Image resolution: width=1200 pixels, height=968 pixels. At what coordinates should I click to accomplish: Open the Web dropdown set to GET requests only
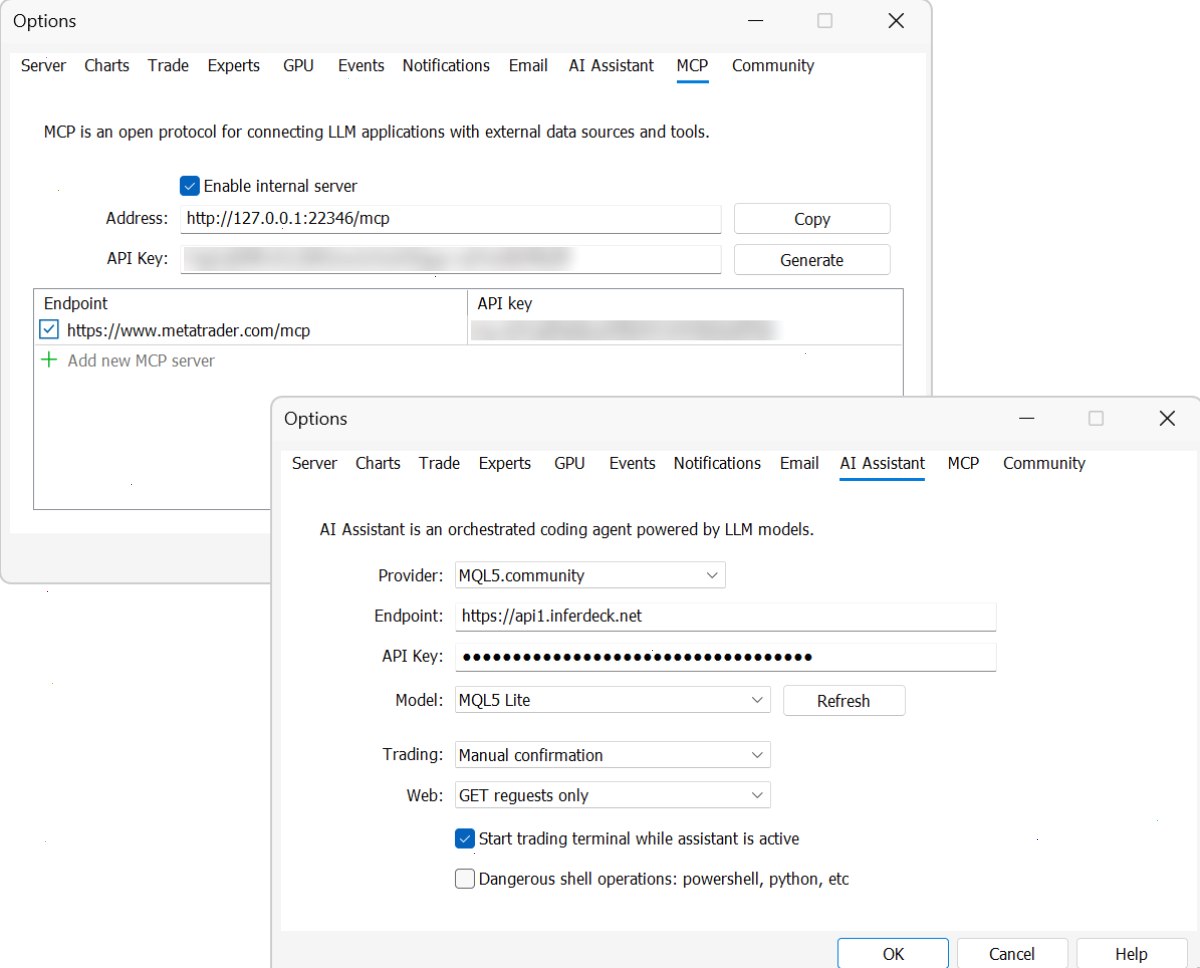612,795
